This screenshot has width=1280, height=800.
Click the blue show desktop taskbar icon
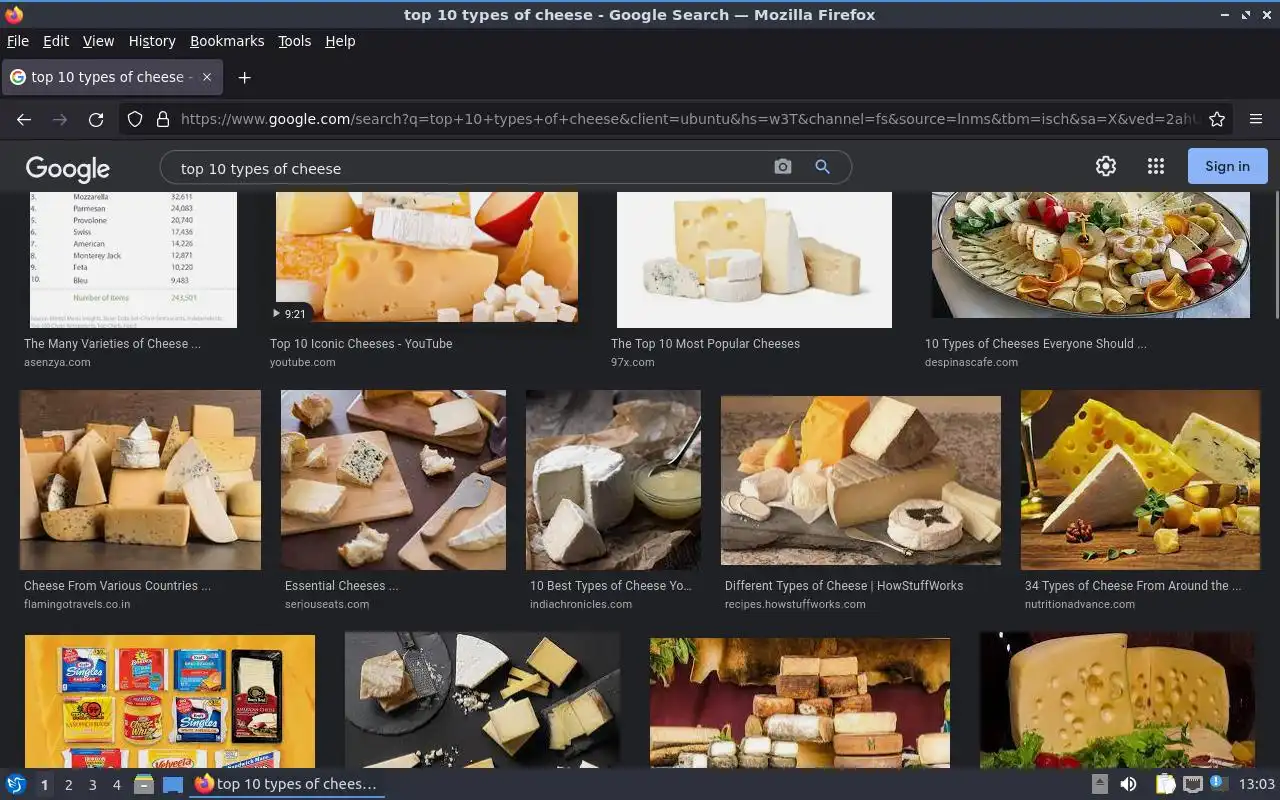[x=173, y=784]
